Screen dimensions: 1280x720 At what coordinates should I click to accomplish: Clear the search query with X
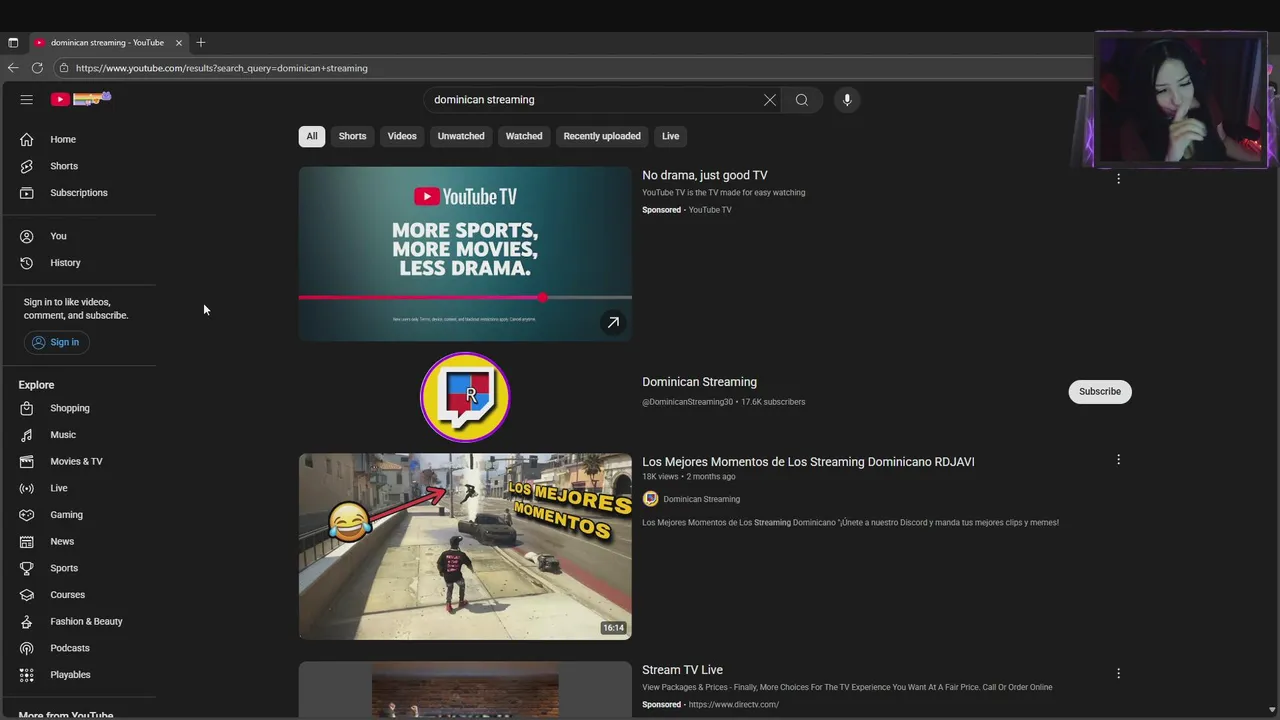pyautogui.click(x=770, y=100)
